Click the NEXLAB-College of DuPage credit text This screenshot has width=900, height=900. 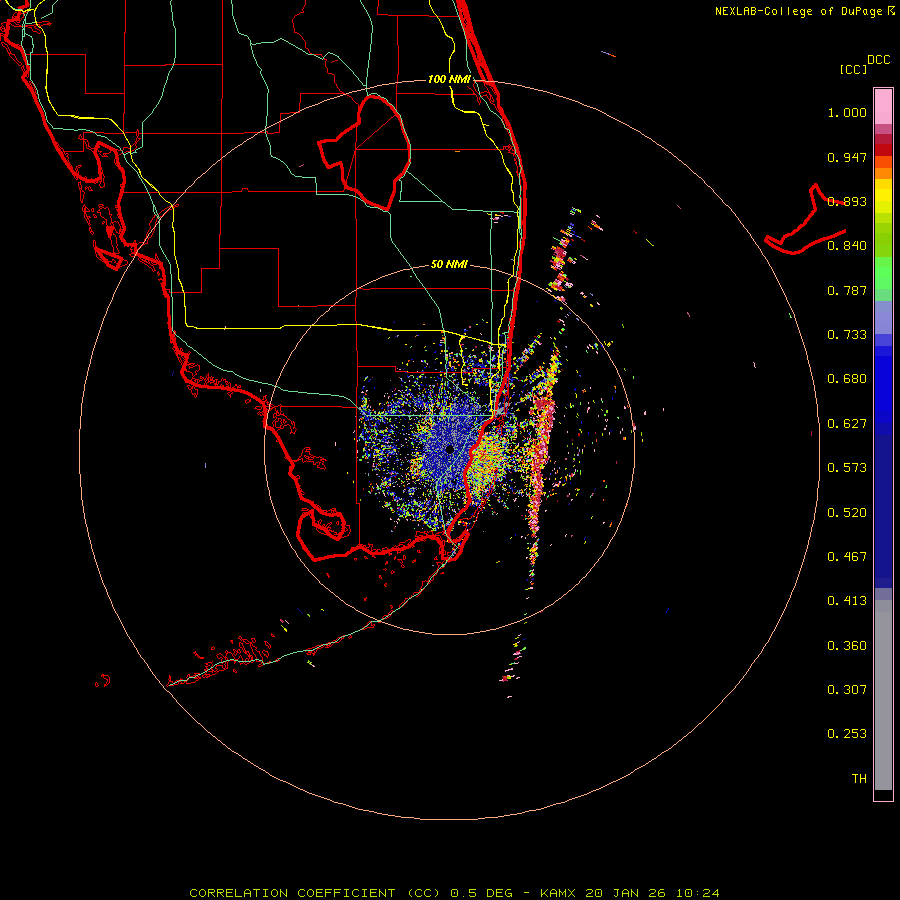[804, 11]
